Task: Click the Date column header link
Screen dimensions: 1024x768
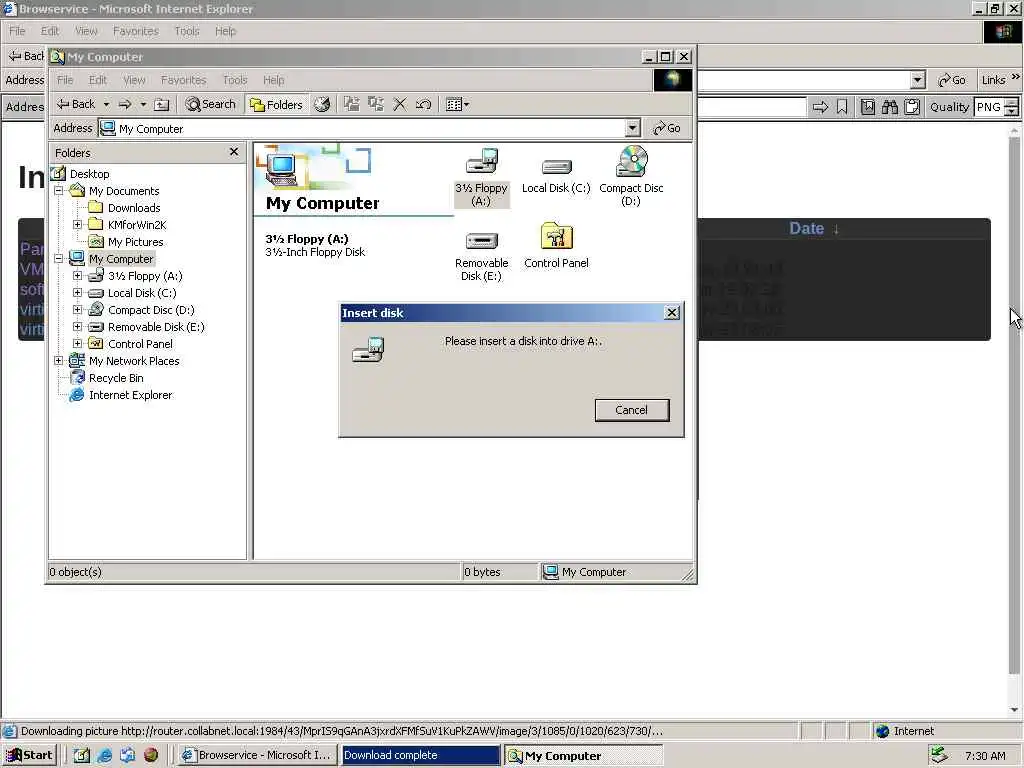Action: pos(807,229)
